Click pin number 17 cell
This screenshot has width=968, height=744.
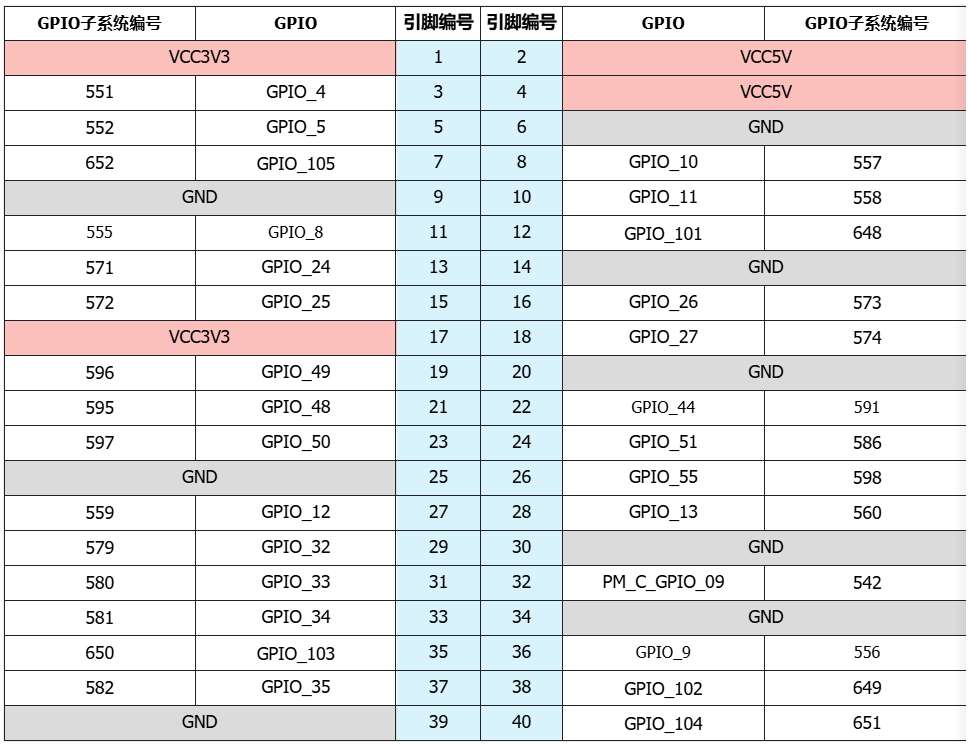pyautogui.click(x=438, y=337)
